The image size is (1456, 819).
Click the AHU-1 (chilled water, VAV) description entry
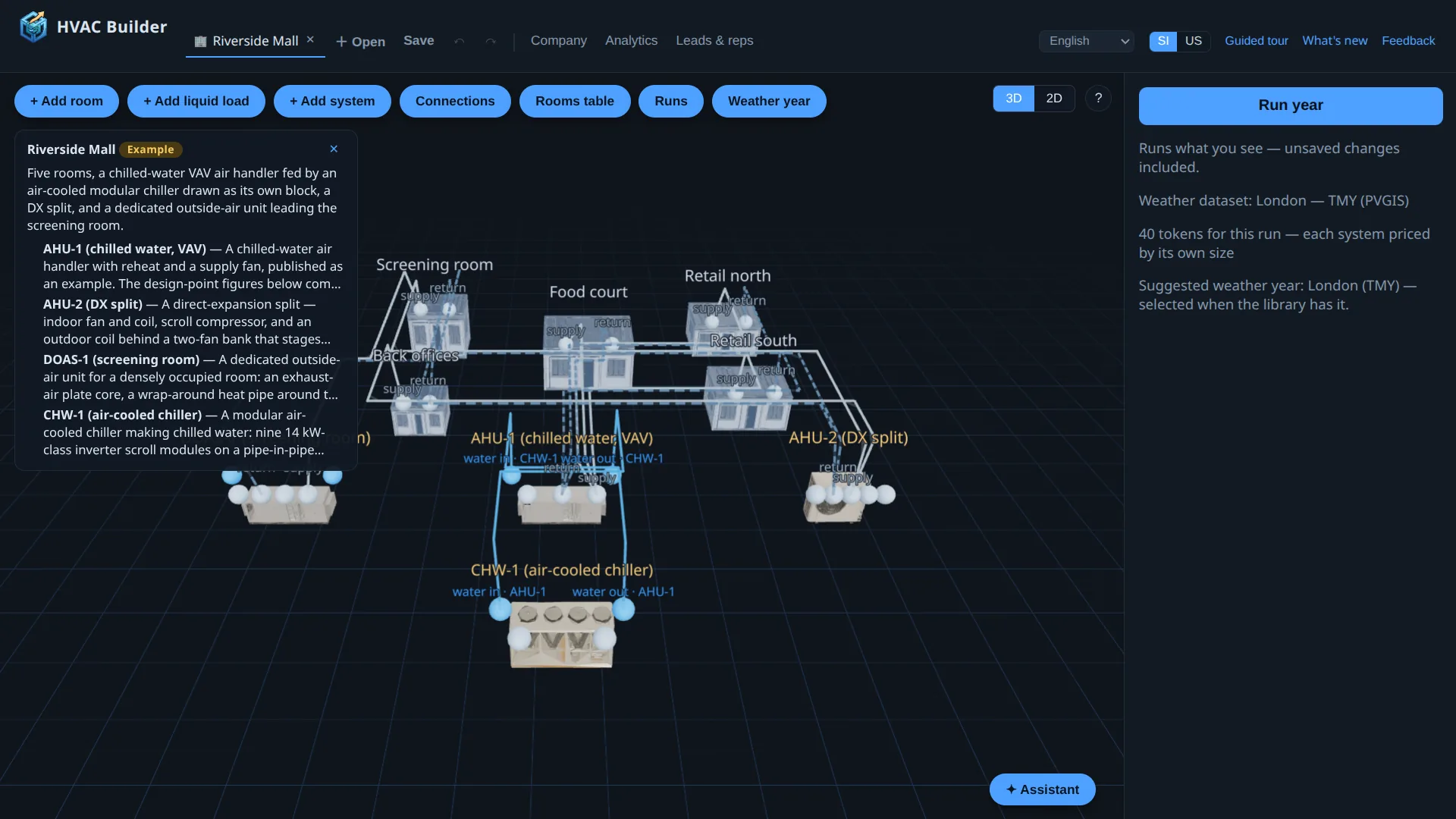tap(193, 266)
